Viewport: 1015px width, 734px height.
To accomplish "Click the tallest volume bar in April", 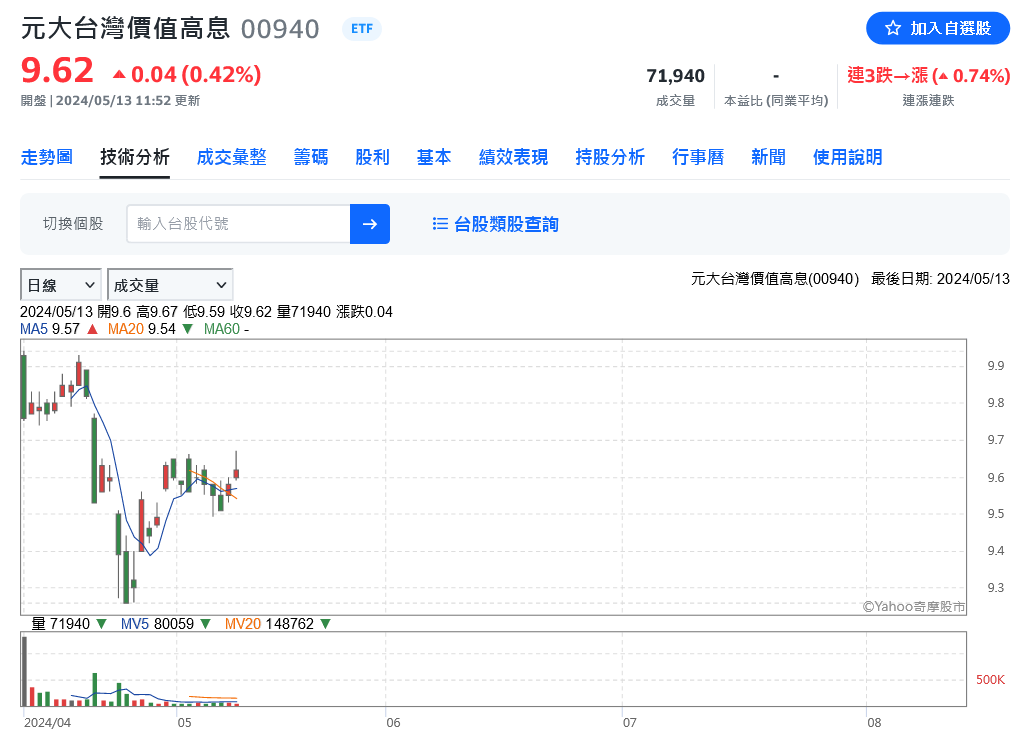I will pyautogui.click(x=25, y=671).
